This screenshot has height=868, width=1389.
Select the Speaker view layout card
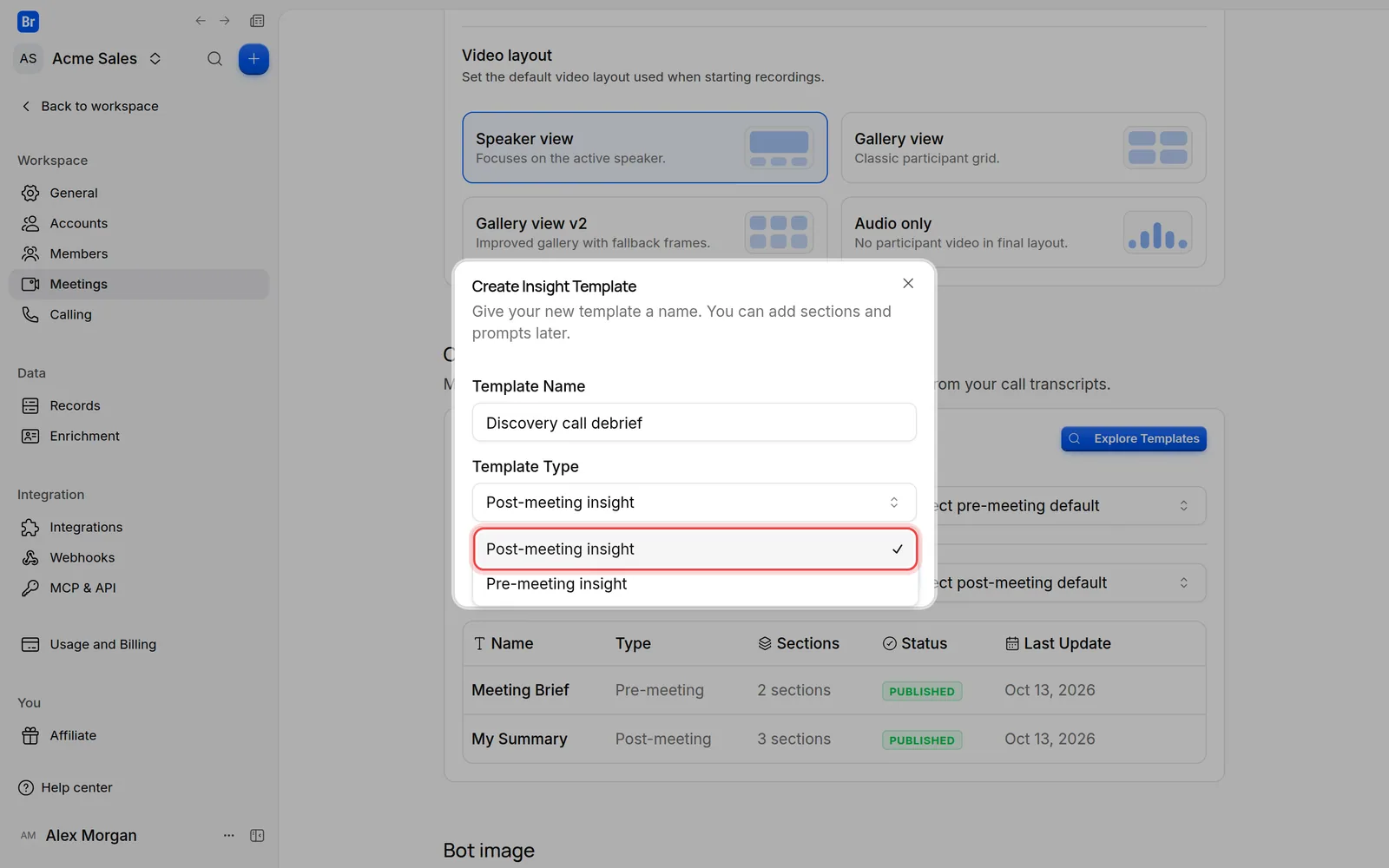pyautogui.click(x=644, y=148)
